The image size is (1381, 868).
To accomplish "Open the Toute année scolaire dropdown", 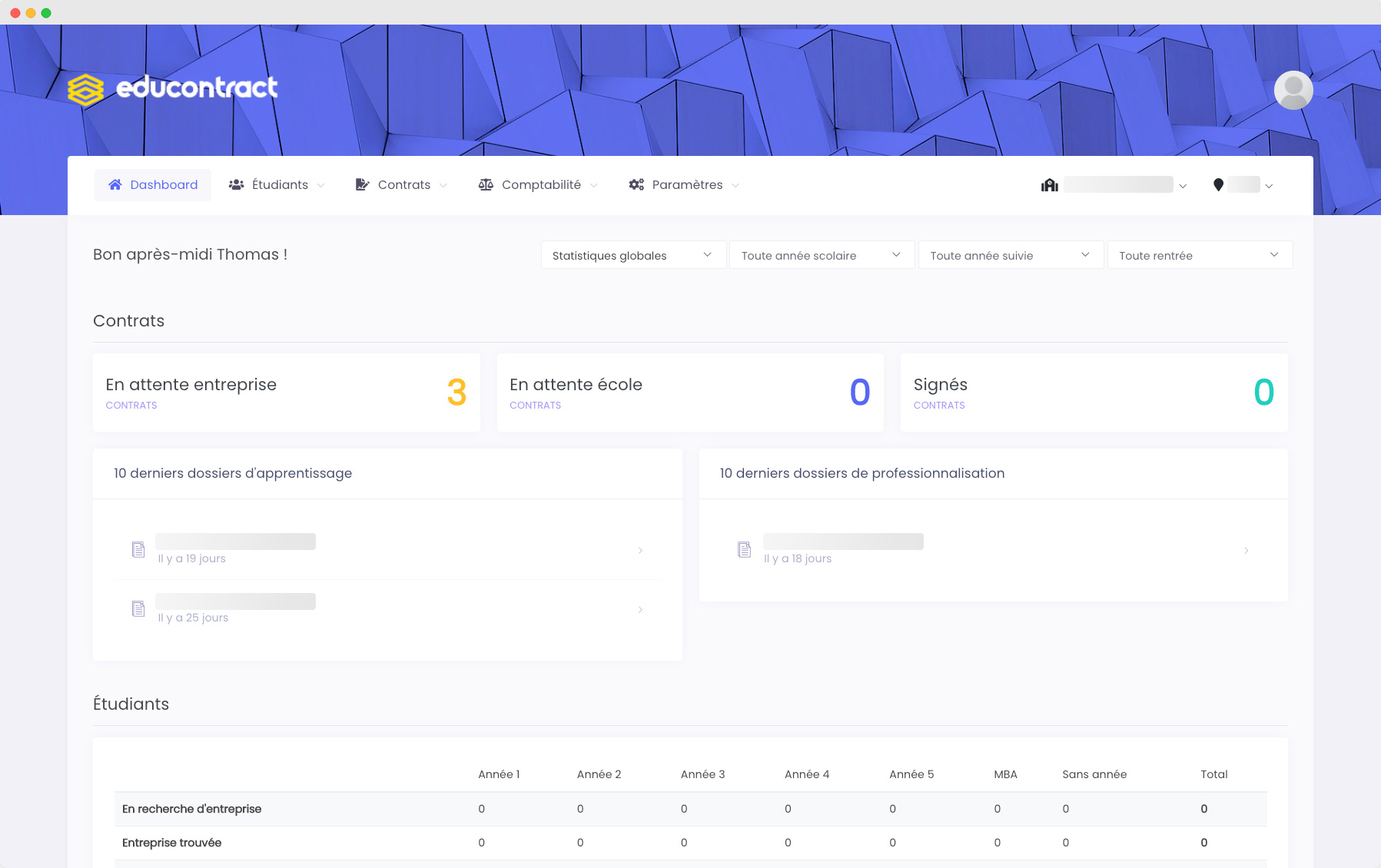I will (822, 255).
